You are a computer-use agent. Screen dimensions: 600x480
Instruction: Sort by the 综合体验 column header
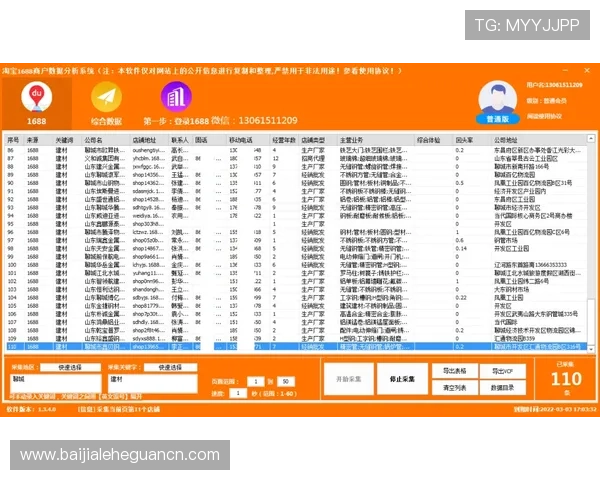tap(434, 140)
